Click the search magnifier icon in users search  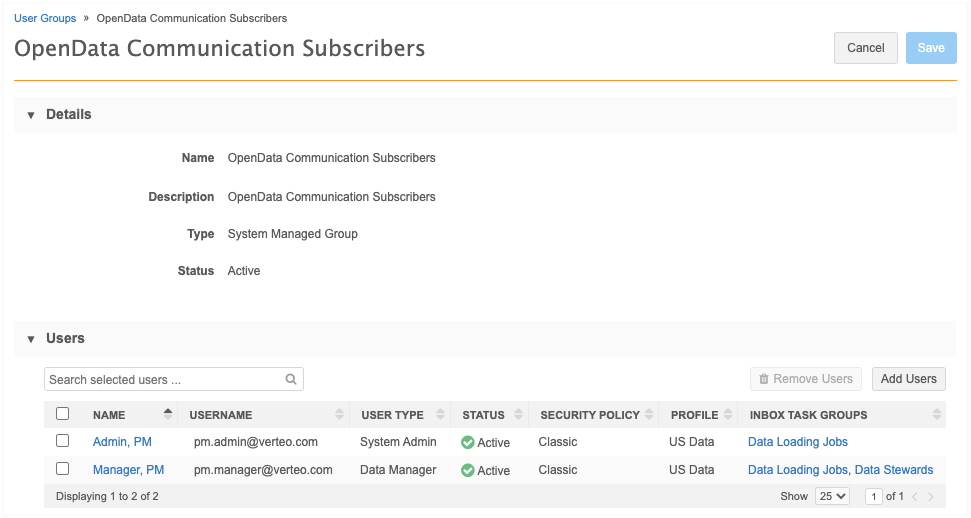(x=291, y=380)
